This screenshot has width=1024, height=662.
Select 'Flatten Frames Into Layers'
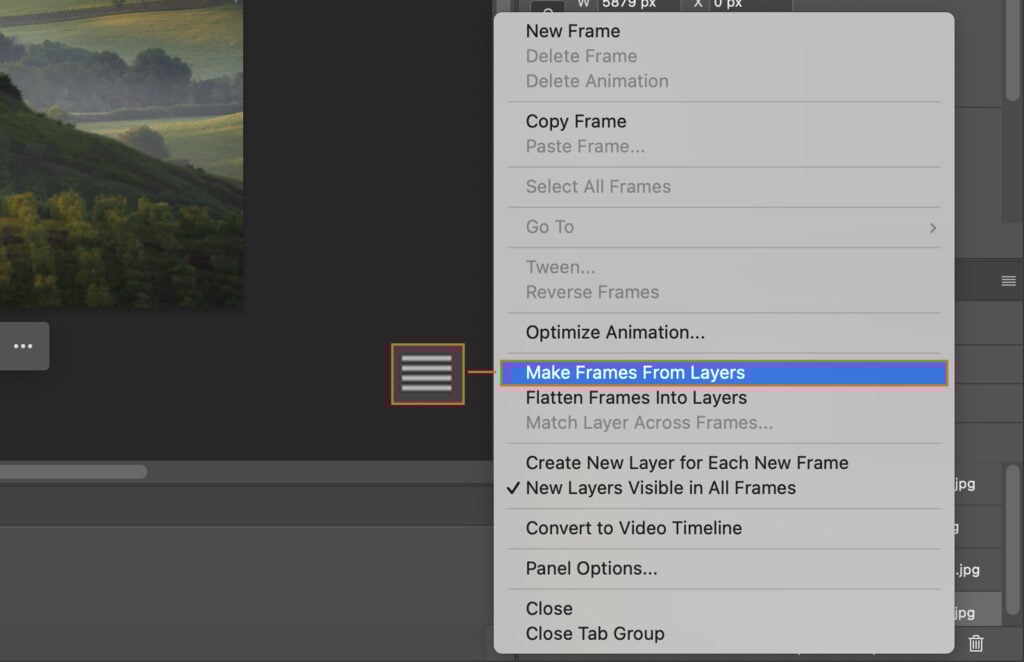point(637,397)
